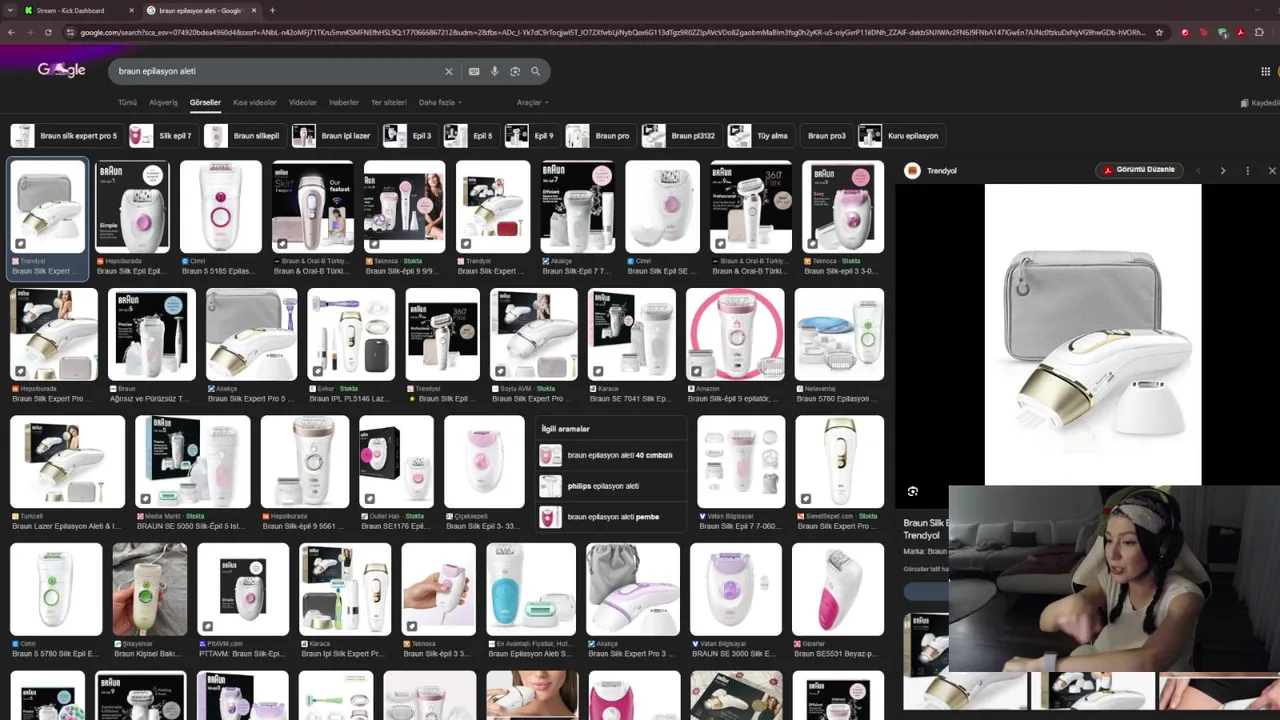
Task: Open the Cimri 5 5185 Epilasyon thumbnail
Action: coord(221,207)
